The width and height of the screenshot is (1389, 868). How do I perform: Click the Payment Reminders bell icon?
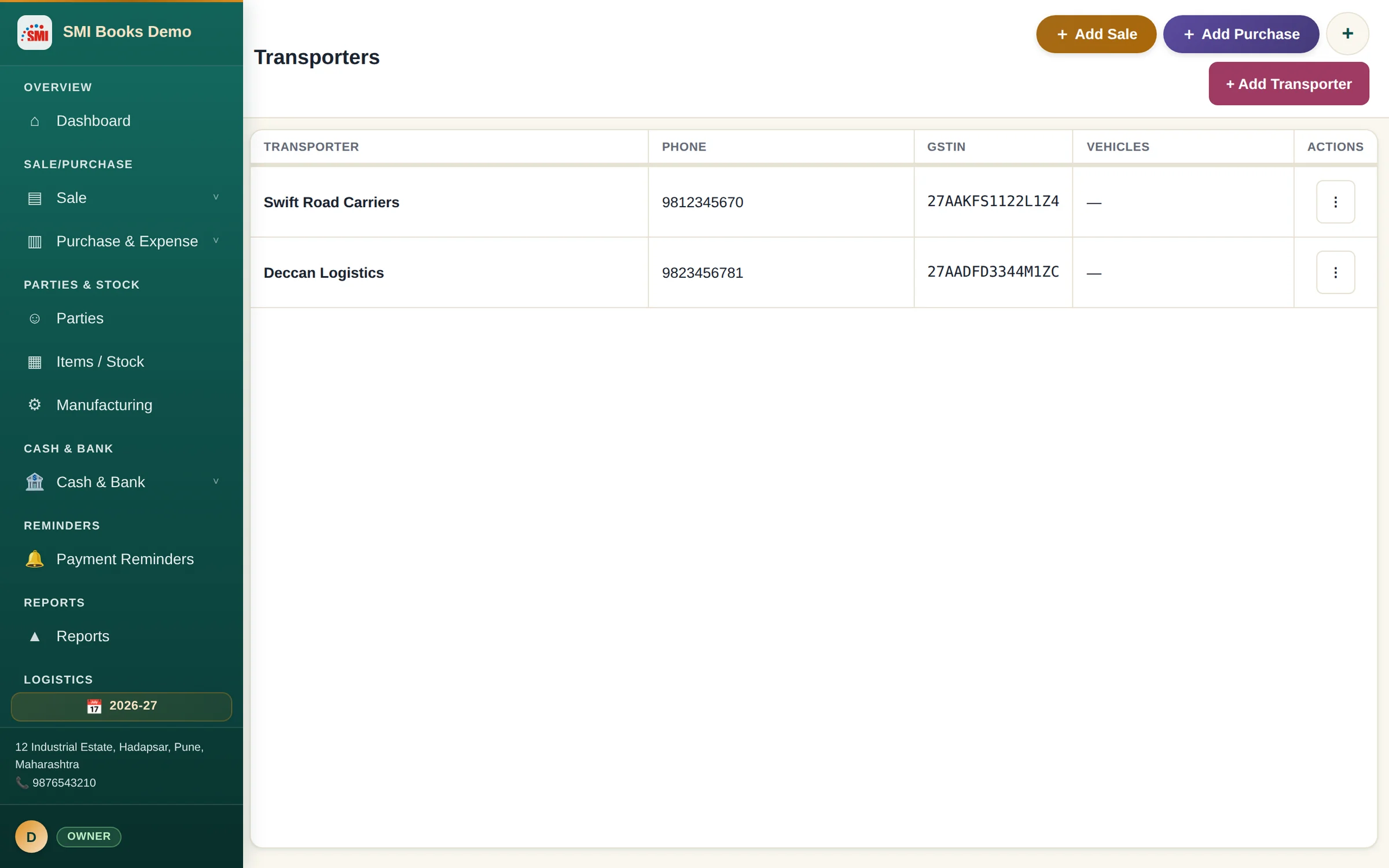coord(35,559)
